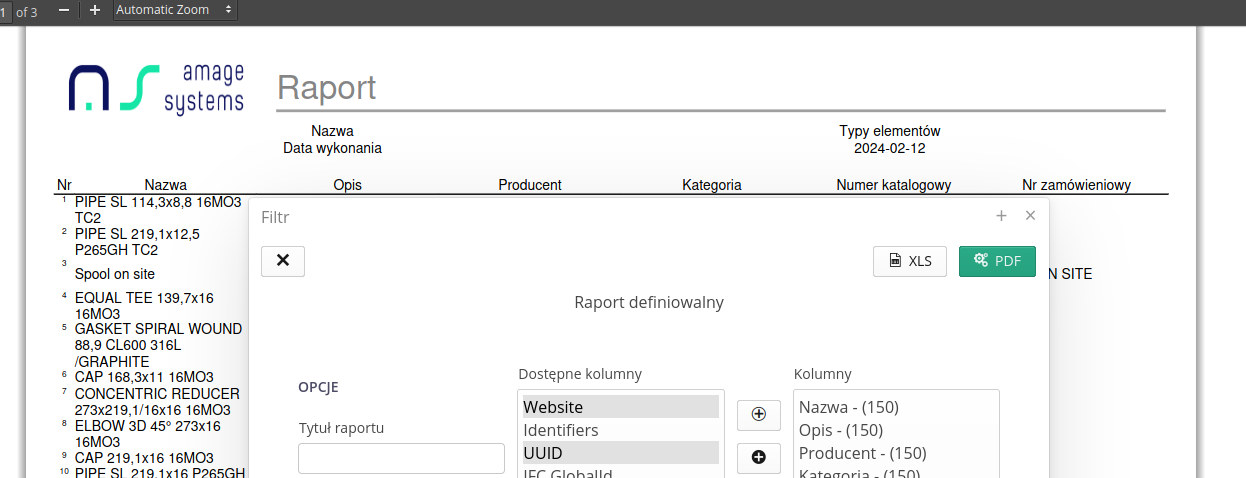Click the outlined circle-plus add column button

(x=758, y=414)
